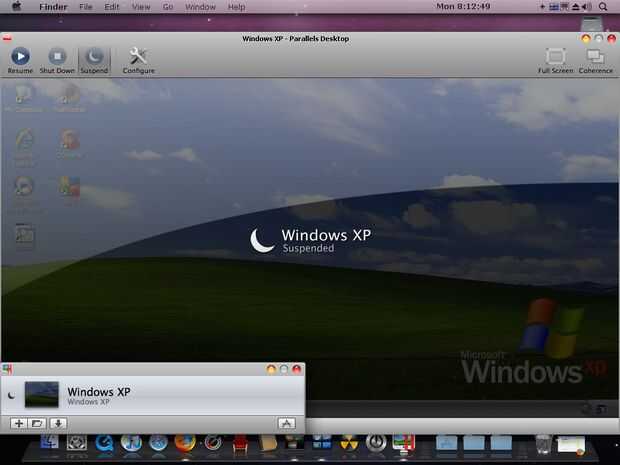Screen dimensions: 620x465
Task: Select the Windows XP thumbnail in VM list
Action: pos(42,394)
